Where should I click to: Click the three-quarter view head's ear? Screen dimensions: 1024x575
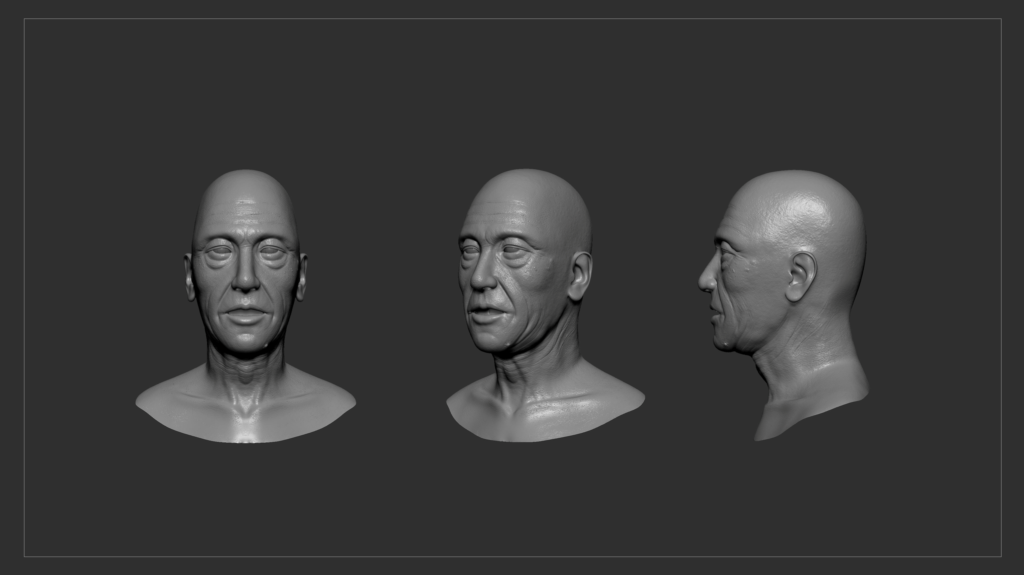tap(579, 276)
